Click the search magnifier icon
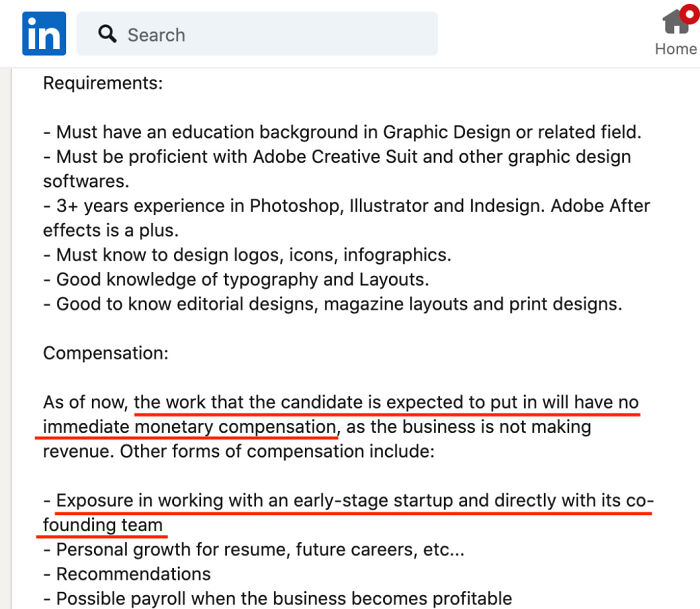 (x=107, y=35)
